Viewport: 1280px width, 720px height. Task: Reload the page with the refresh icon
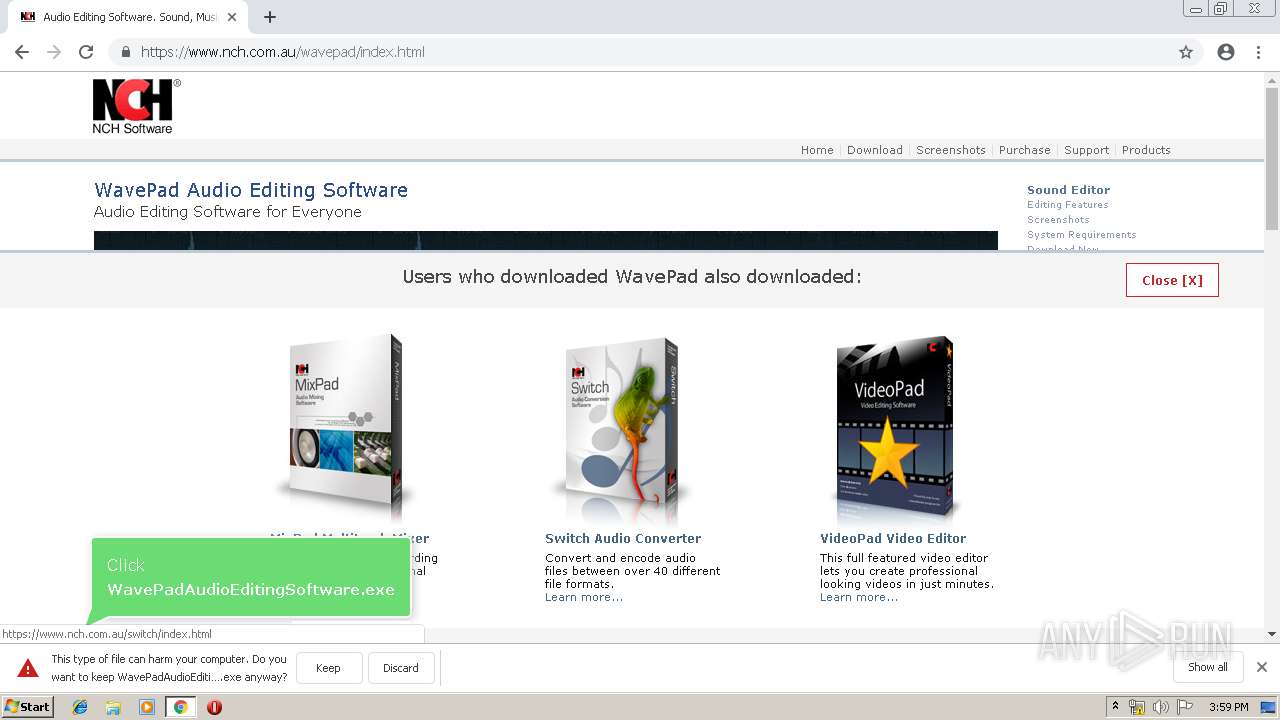(86, 52)
